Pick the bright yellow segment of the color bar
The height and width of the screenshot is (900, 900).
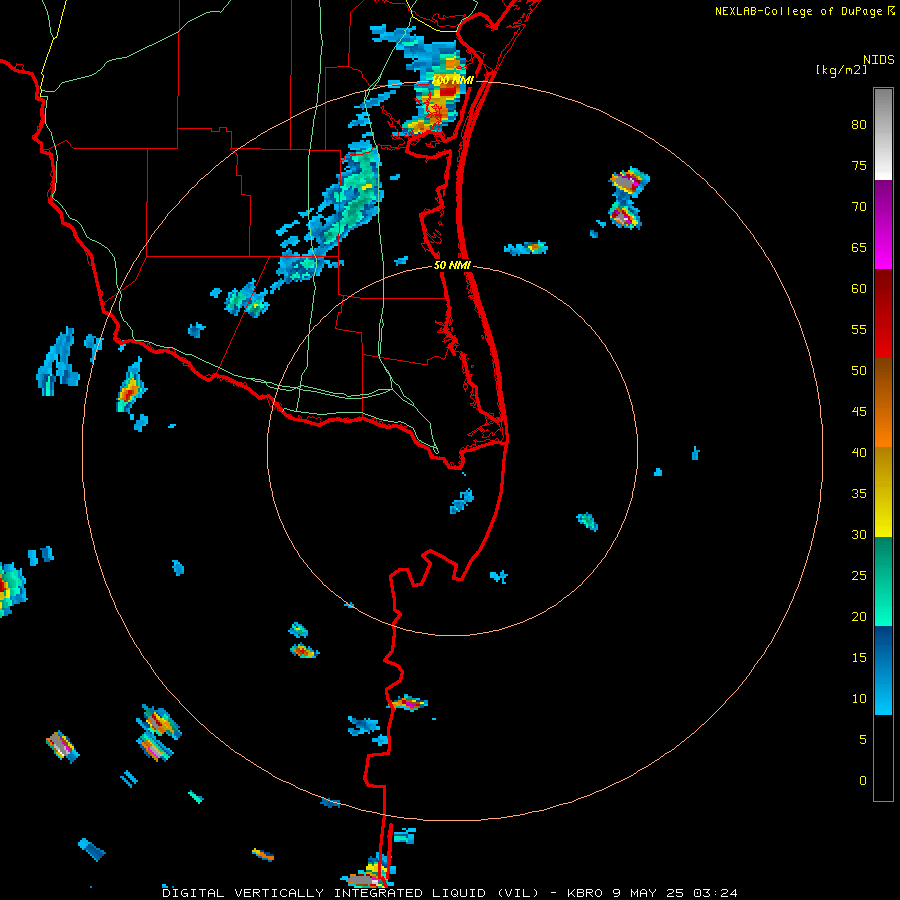coord(883,492)
